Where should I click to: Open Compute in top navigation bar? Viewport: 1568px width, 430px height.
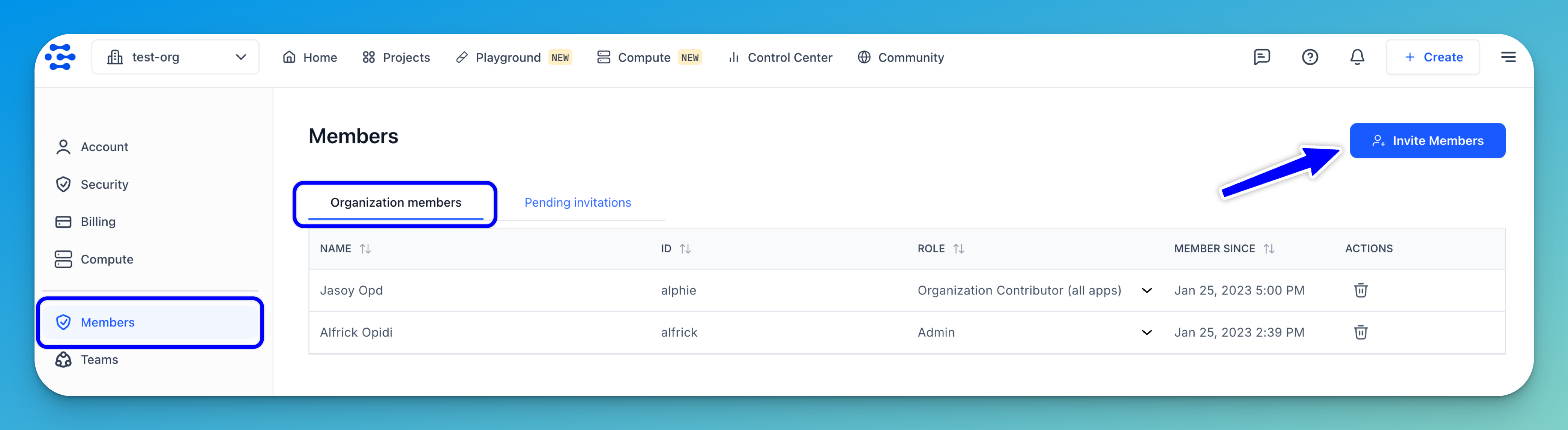click(649, 57)
